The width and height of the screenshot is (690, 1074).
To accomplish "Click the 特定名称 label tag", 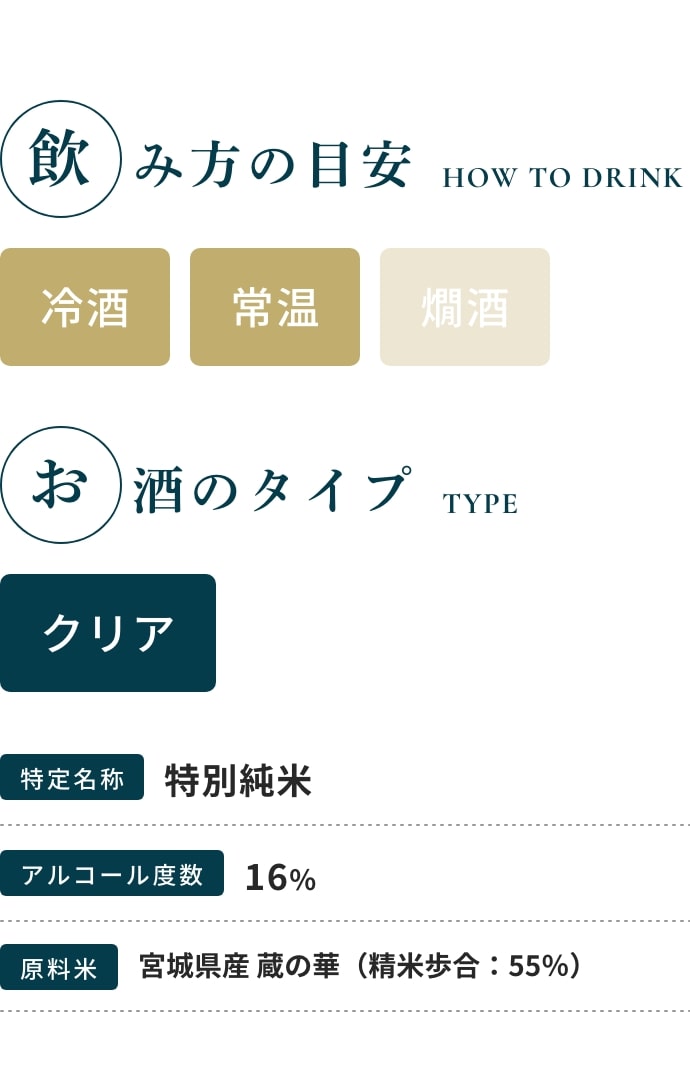I will (72, 777).
